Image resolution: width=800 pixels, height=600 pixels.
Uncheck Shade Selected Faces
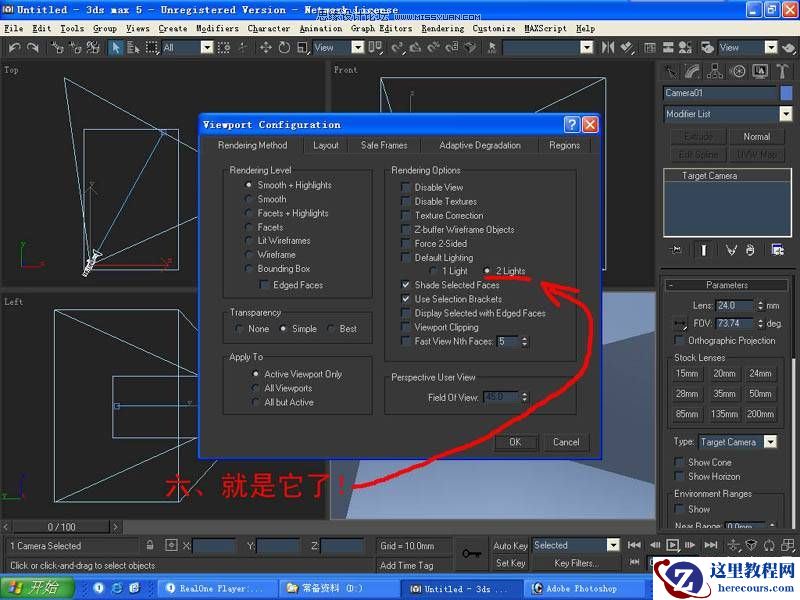pos(406,285)
